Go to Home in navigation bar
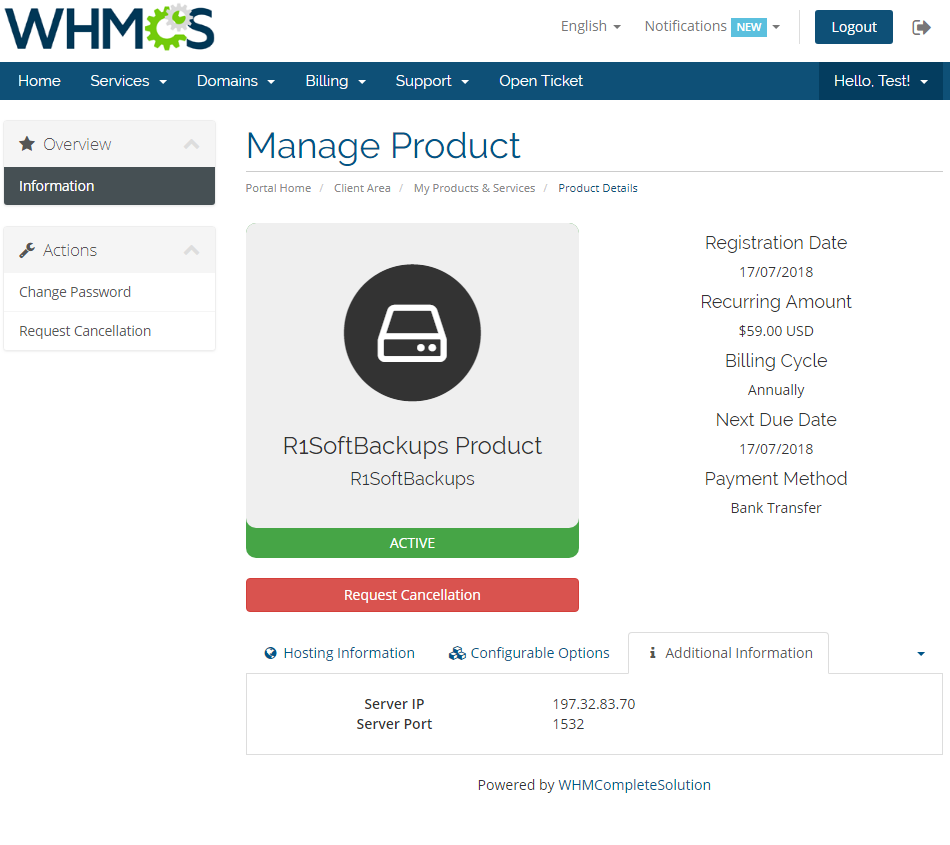Screen dimensions: 950x845 (x=39, y=81)
